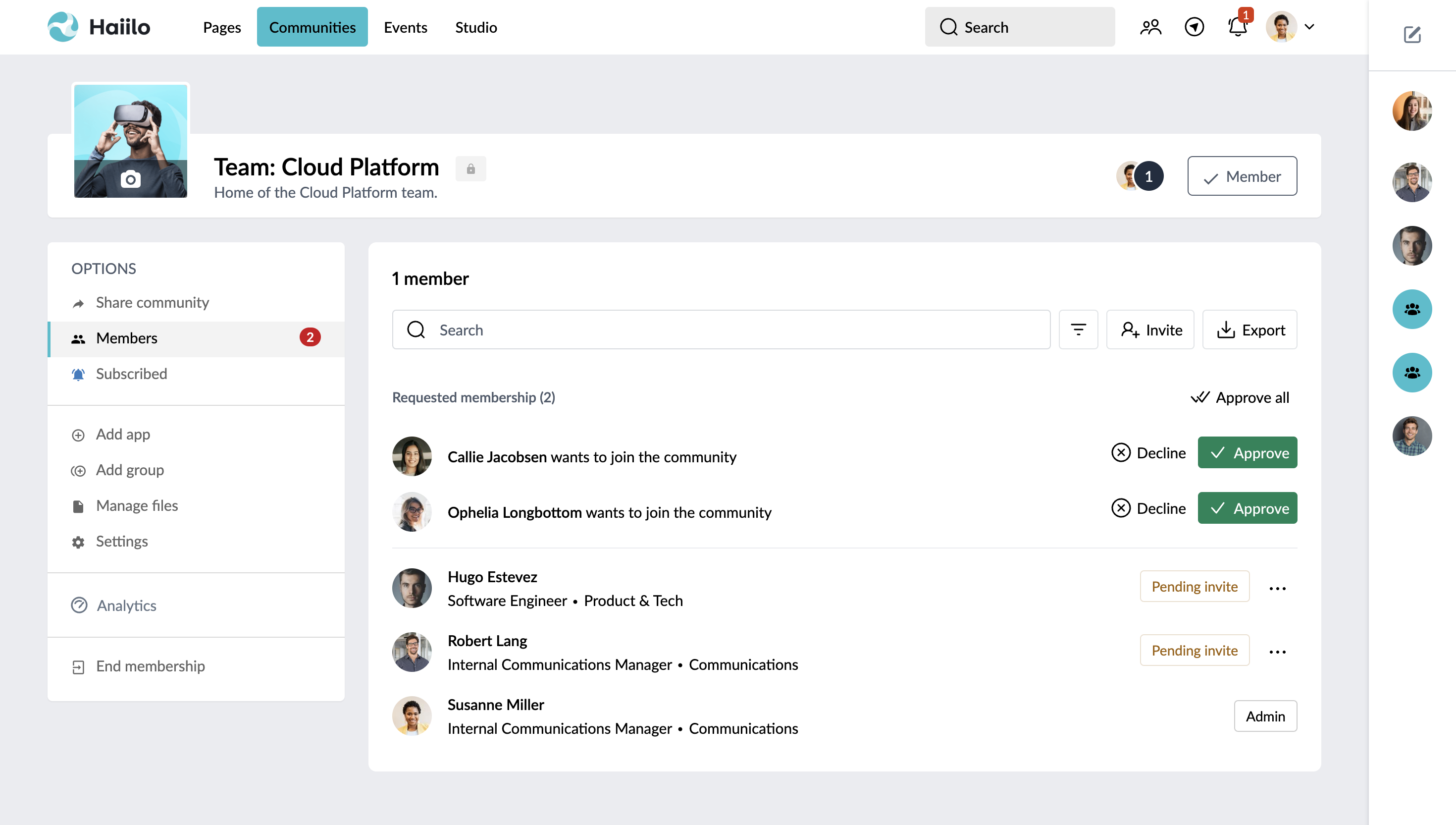Image resolution: width=1456 pixels, height=825 pixels.
Task: Open more options for Hugo Estevez
Action: point(1278,588)
